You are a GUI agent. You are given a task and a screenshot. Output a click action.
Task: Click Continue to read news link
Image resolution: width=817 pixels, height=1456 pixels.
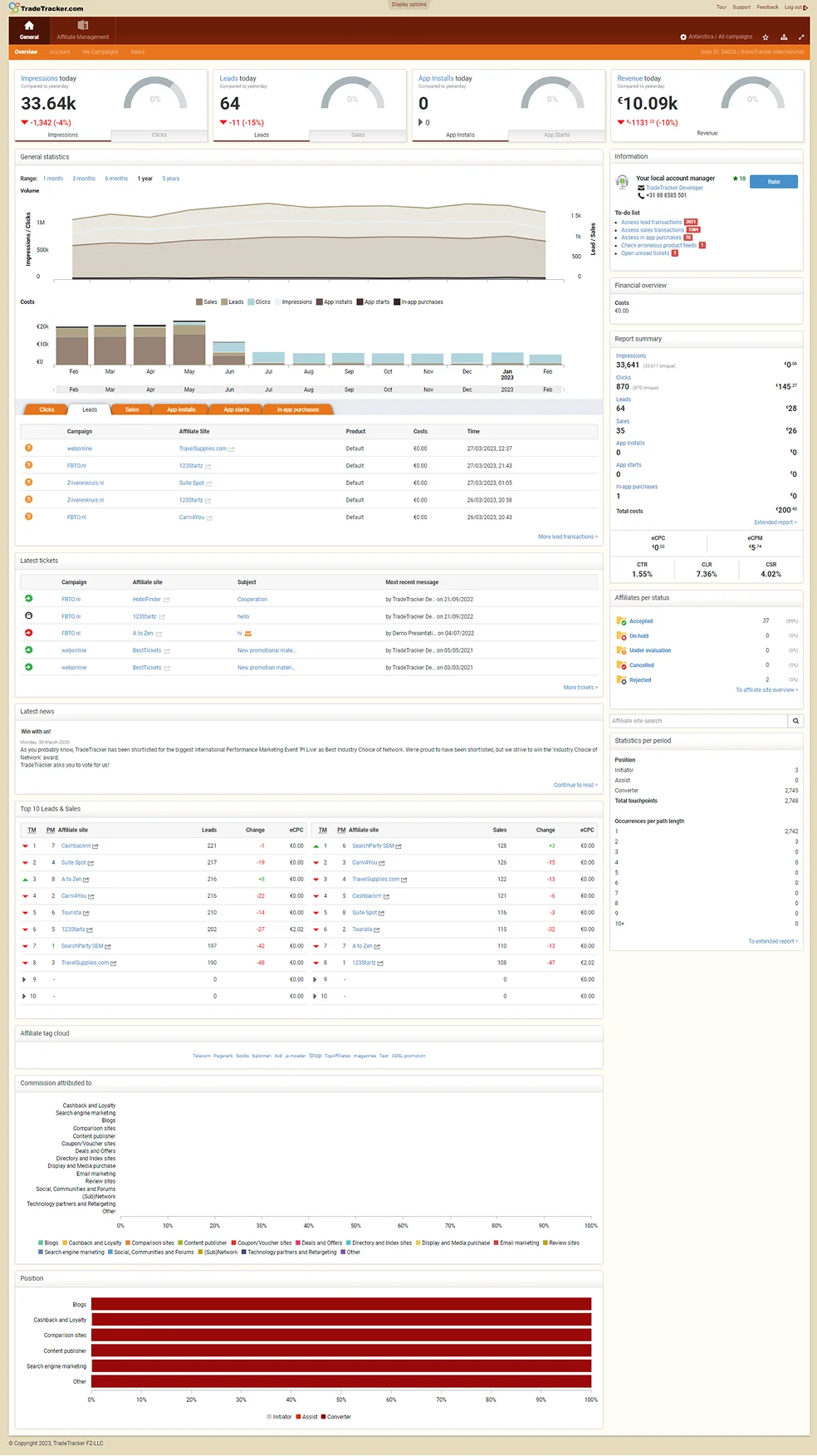575,785
